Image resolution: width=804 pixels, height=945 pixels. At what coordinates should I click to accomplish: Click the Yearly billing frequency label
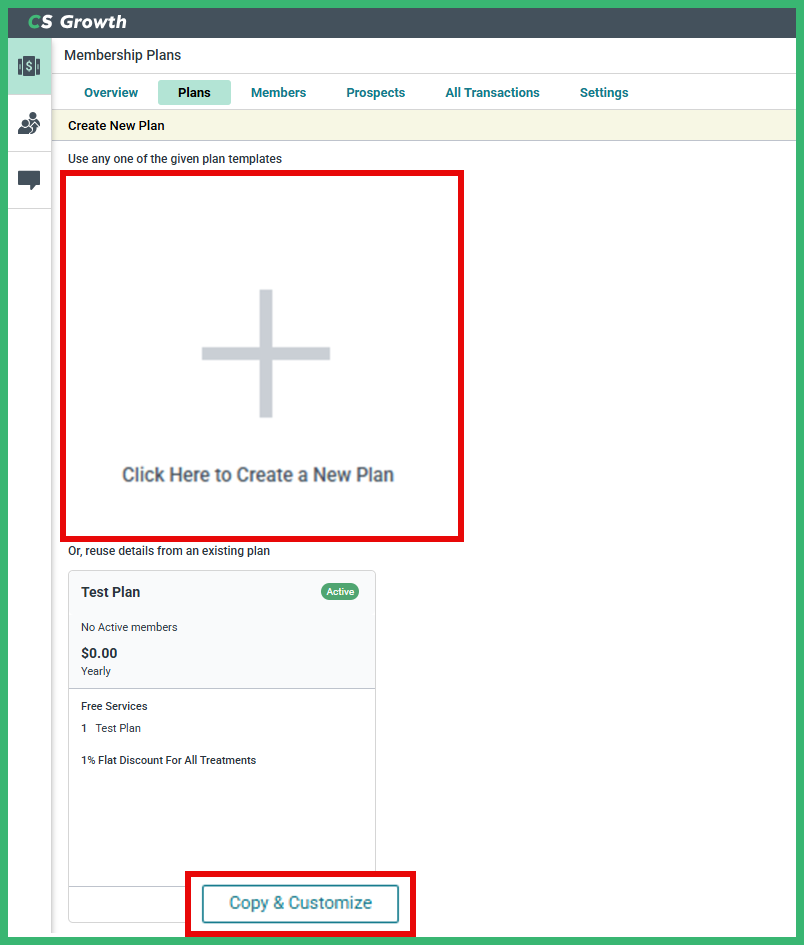click(95, 671)
